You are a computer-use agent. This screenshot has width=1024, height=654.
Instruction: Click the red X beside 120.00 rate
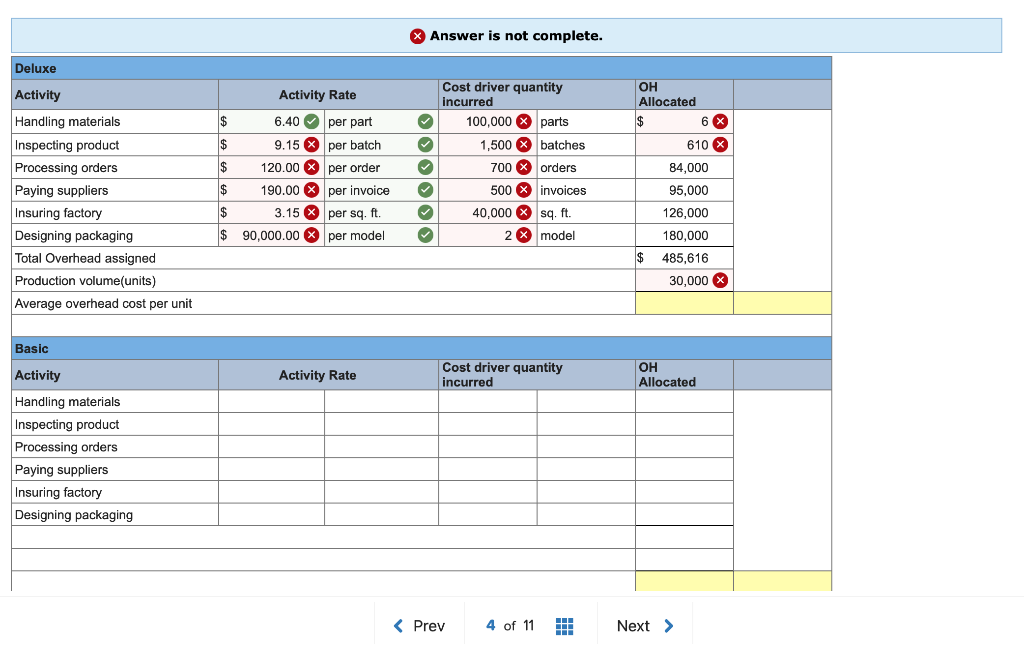coord(312,167)
